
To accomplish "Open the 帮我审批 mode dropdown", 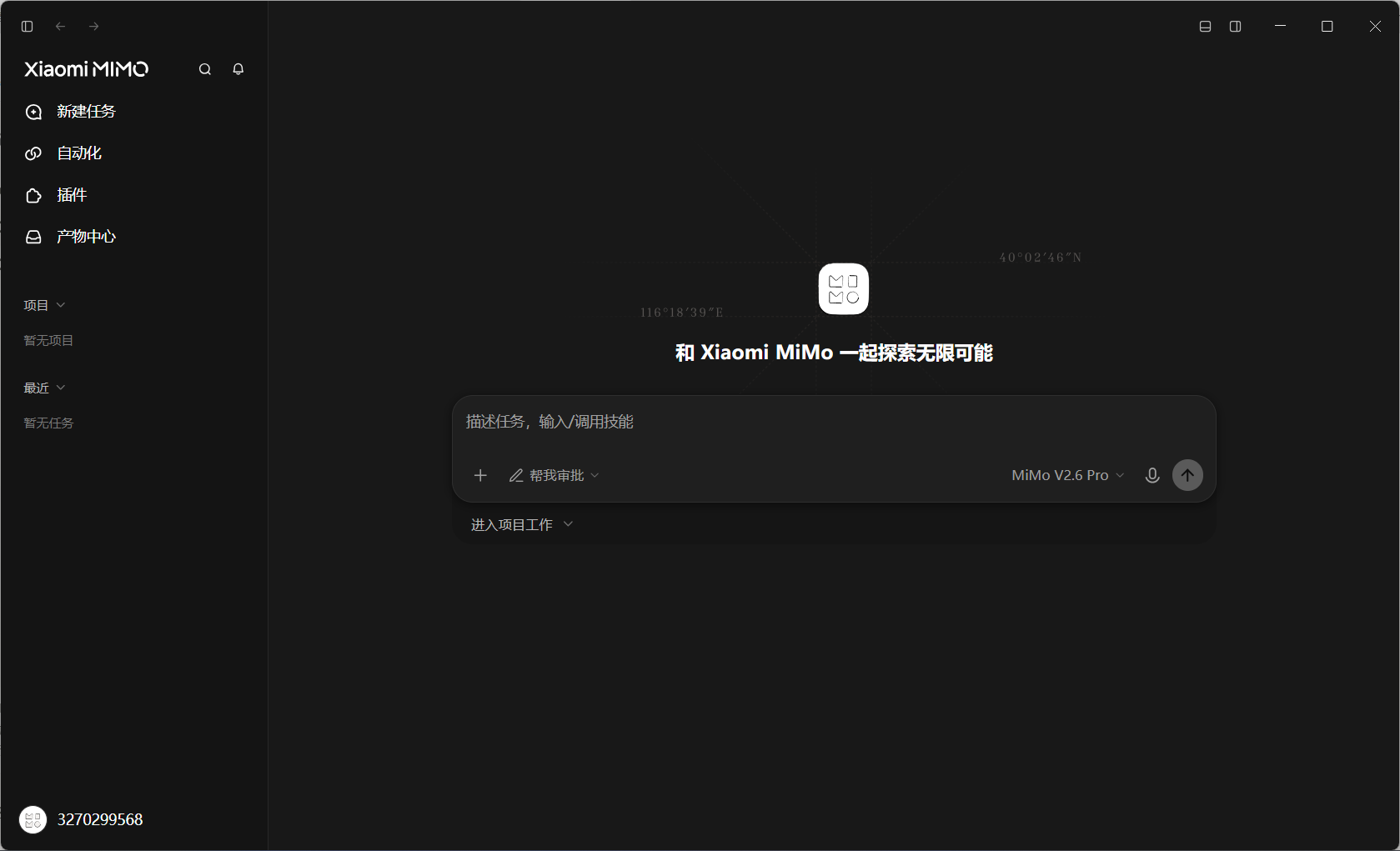I will (554, 475).
